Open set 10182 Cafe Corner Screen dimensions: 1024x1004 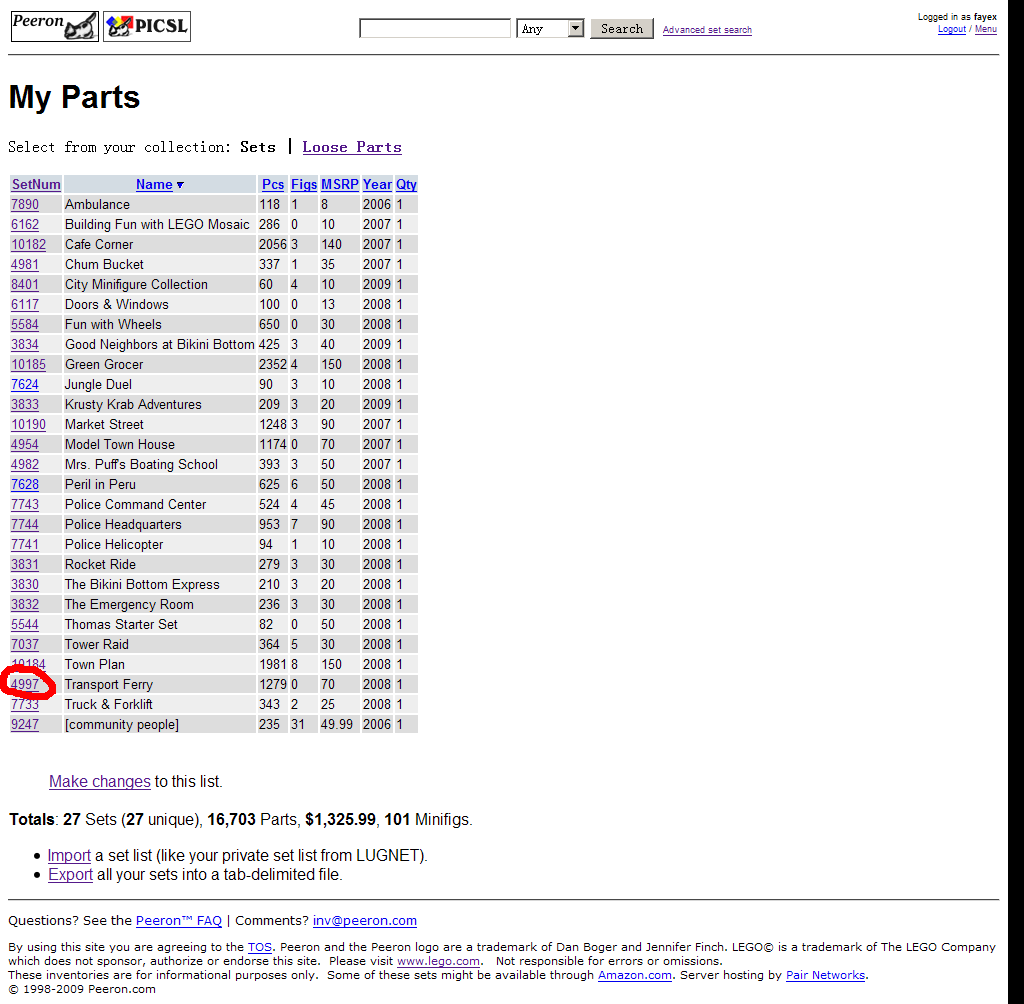(x=29, y=244)
